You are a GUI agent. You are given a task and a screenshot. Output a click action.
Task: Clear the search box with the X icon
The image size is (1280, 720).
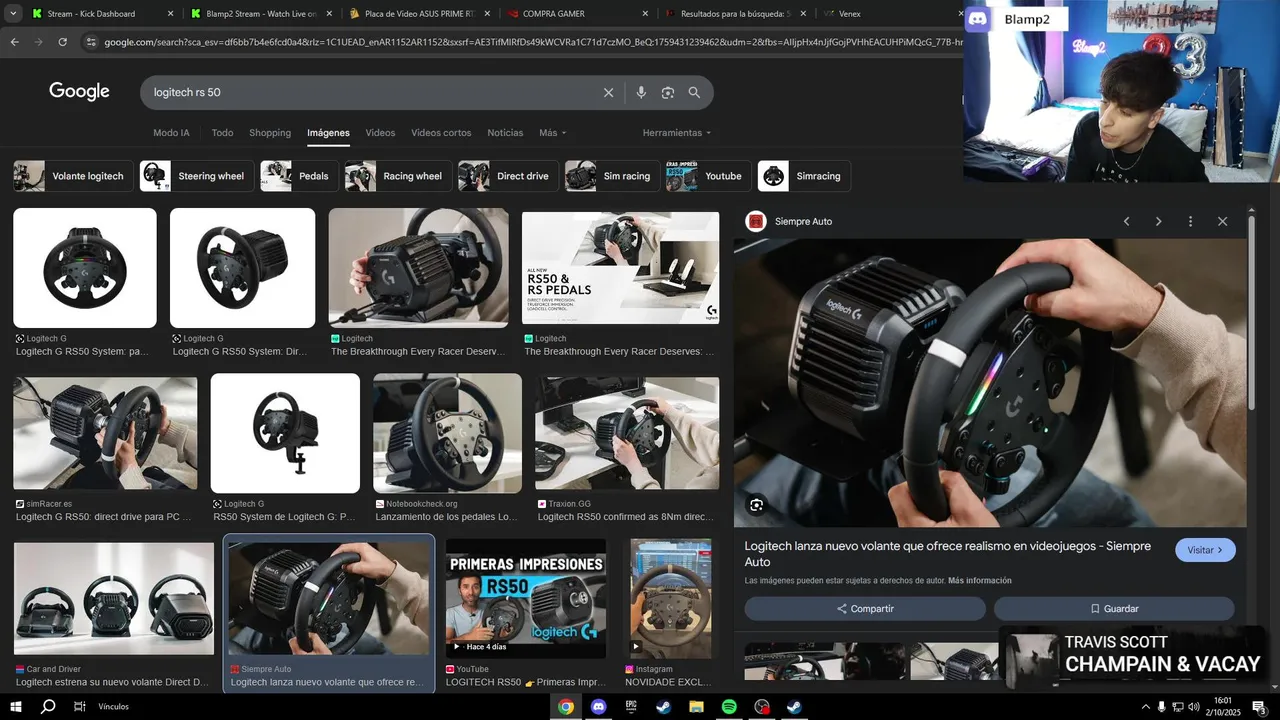608,92
